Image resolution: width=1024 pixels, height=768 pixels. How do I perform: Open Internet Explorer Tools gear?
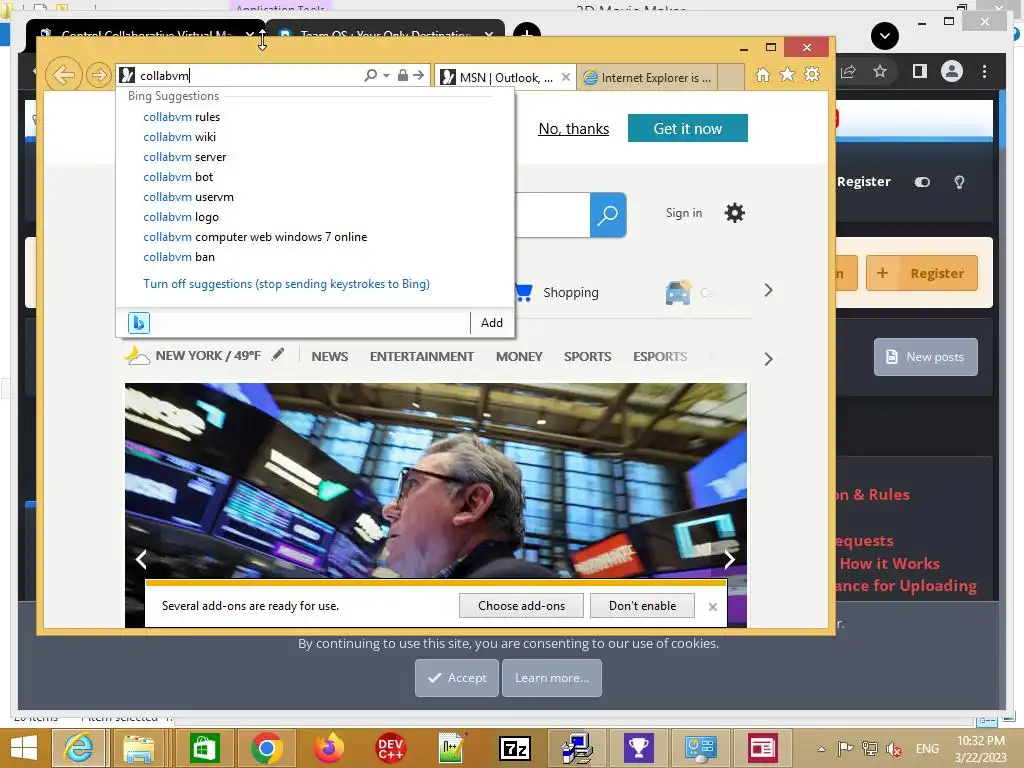click(812, 74)
